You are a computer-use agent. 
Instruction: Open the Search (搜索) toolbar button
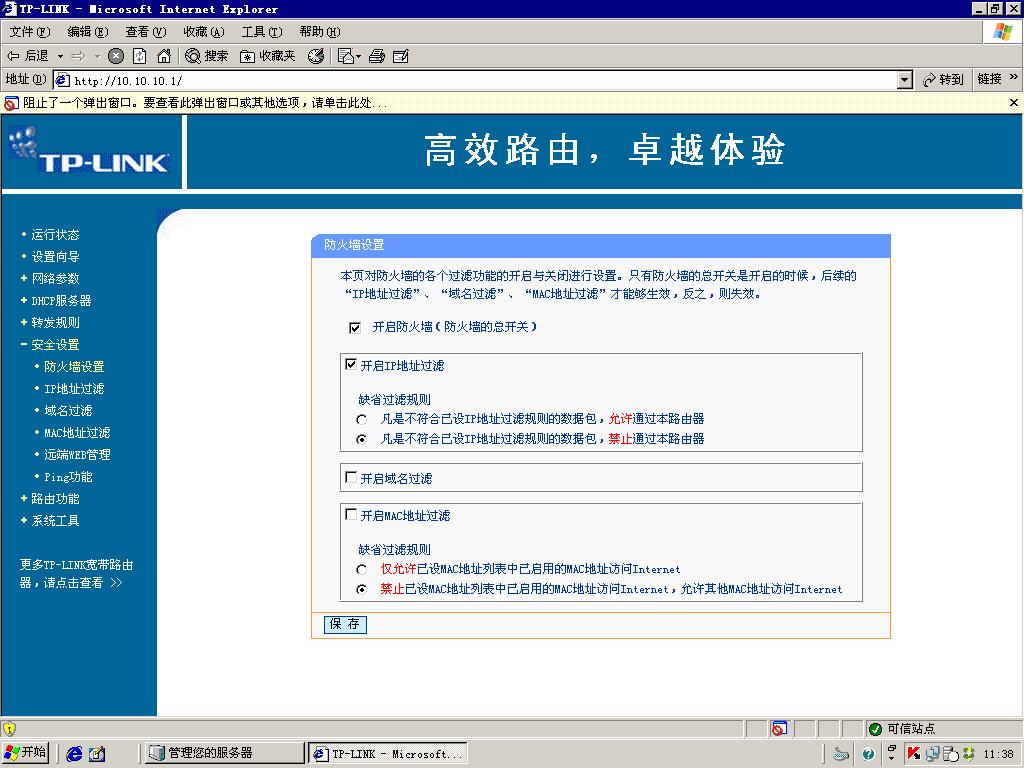point(207,56)
